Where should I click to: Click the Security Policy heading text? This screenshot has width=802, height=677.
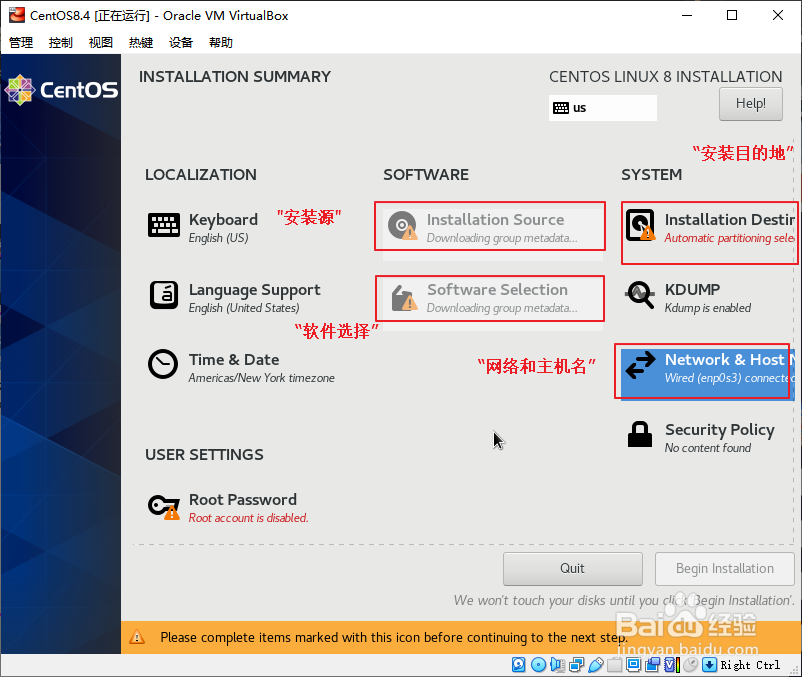coord(720,430)
